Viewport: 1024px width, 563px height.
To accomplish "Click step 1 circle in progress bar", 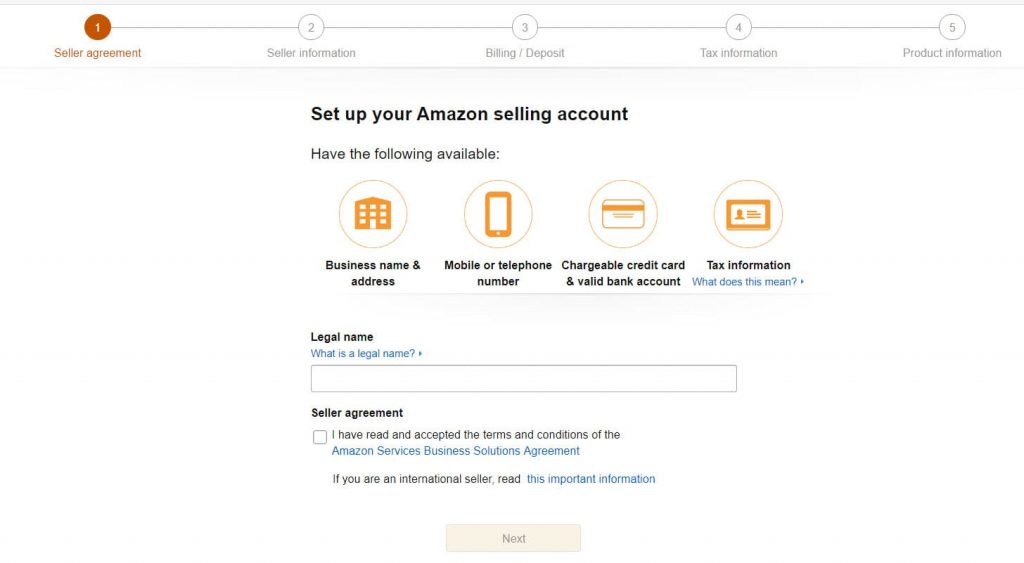I will 98,27.
